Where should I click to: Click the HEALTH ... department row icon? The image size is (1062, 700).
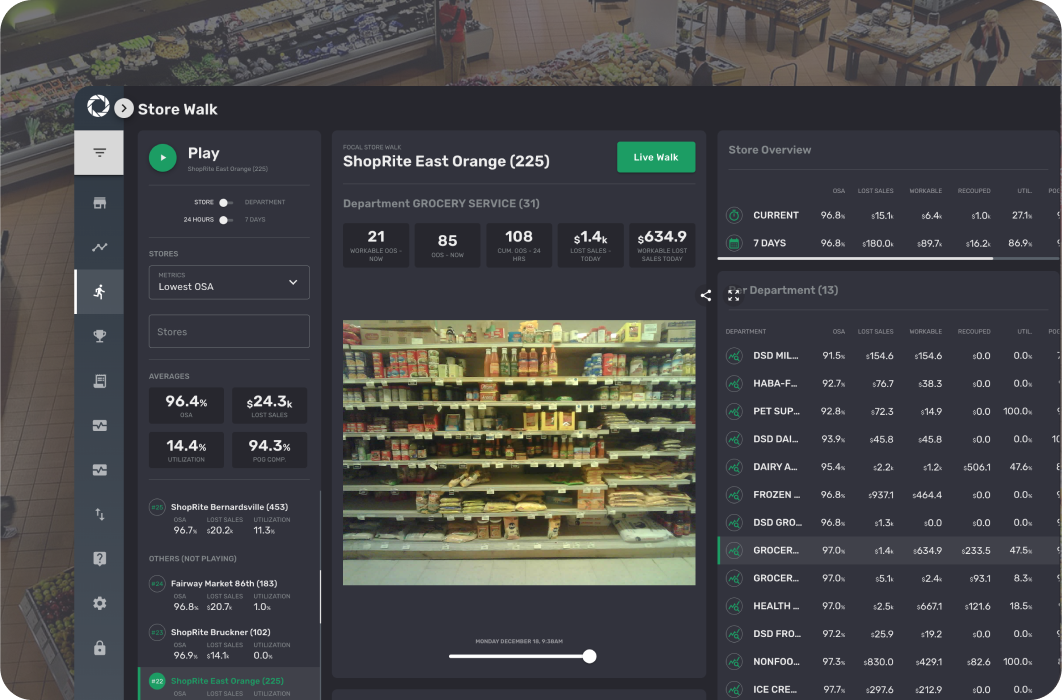[734, 606]
